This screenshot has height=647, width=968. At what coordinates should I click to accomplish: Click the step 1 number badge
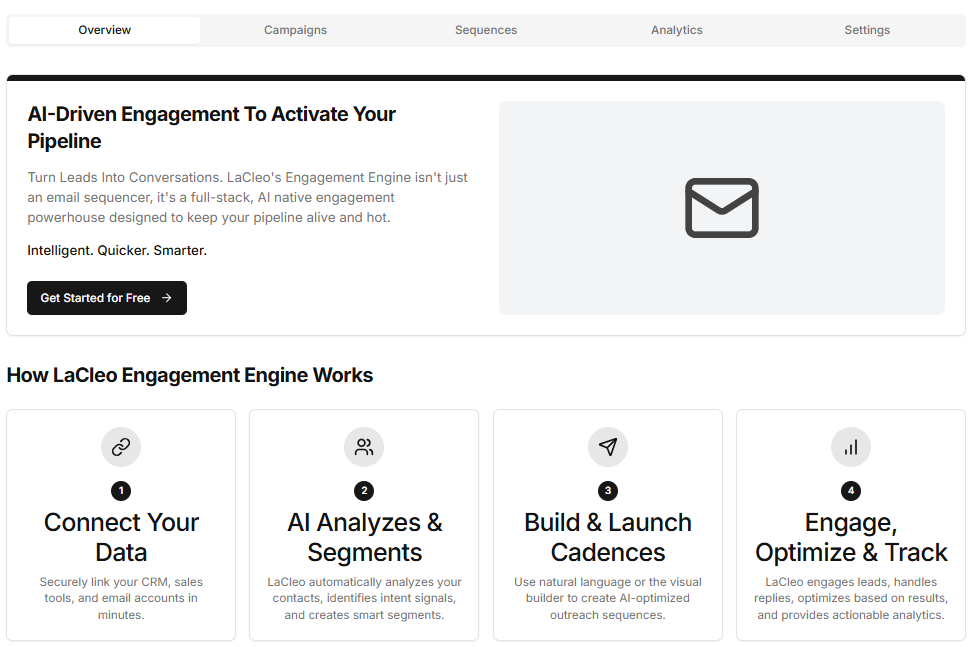[121, 491]
